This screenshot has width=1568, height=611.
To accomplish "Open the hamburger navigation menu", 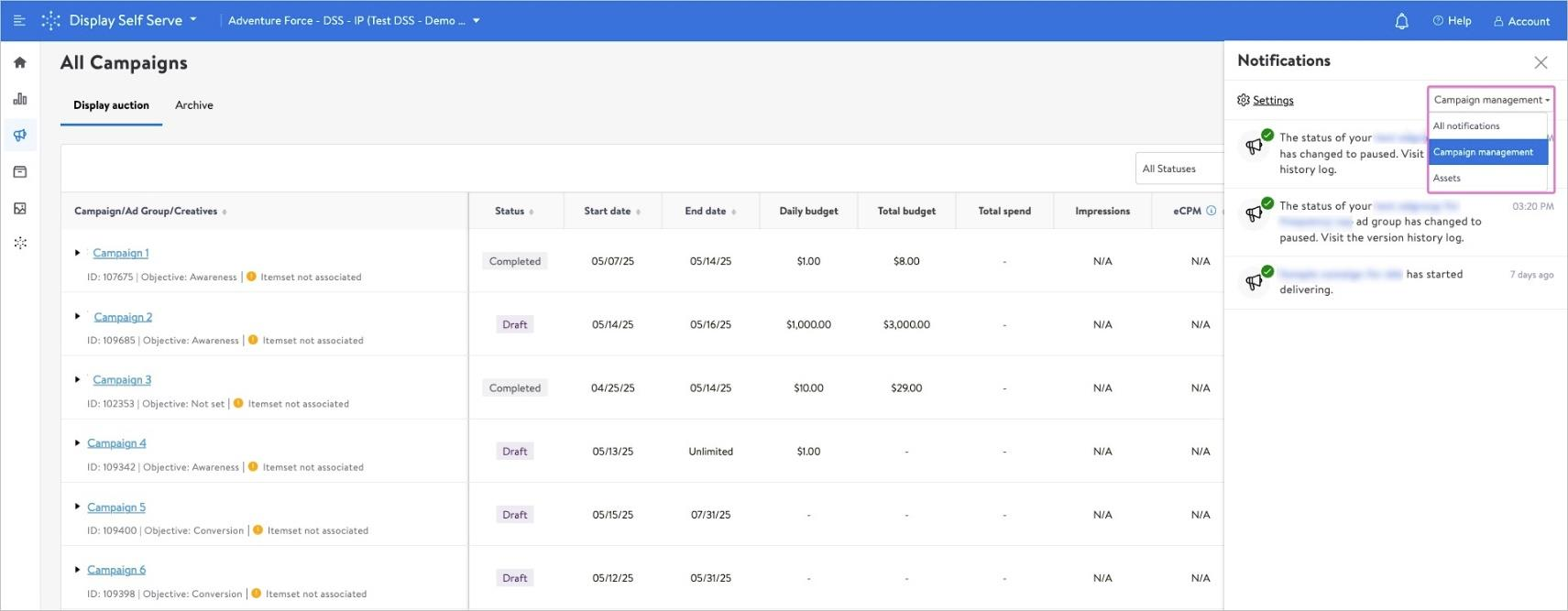I will [x=19, y=20].
